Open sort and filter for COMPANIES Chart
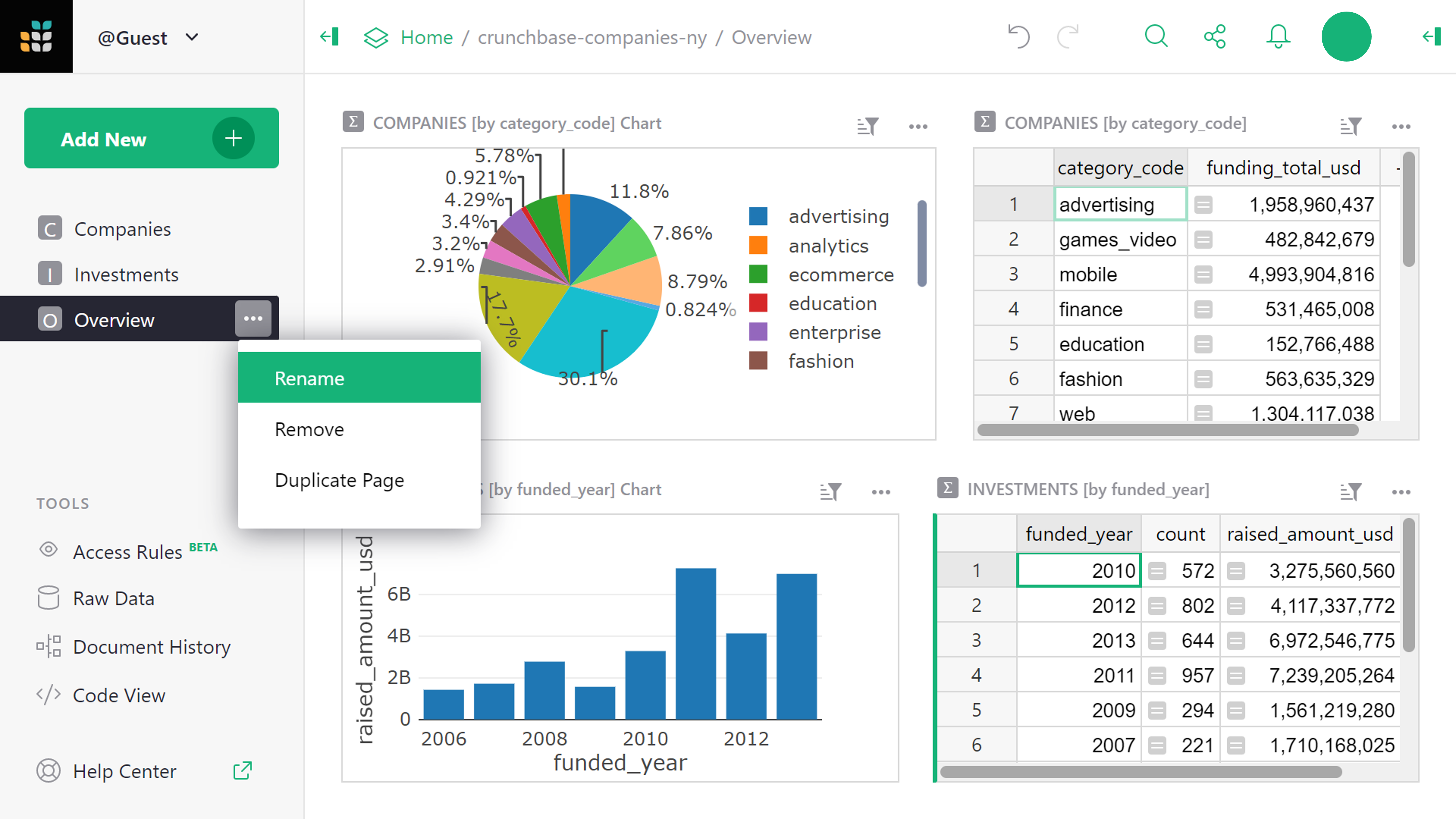This screenshot has width=1456, height=819. pos(868,125)
